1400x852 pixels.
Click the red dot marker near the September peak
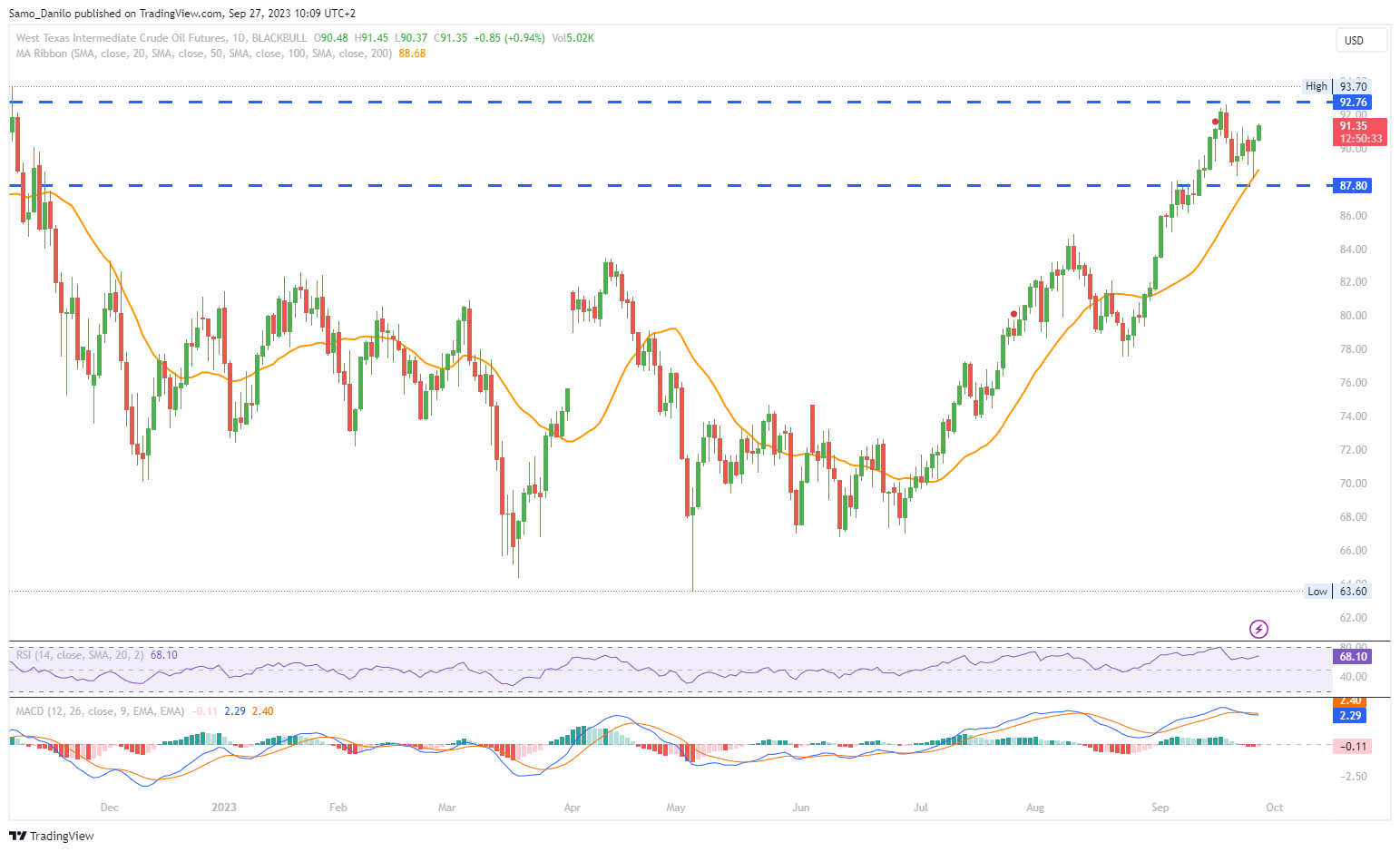click(x=1215, y=121)
